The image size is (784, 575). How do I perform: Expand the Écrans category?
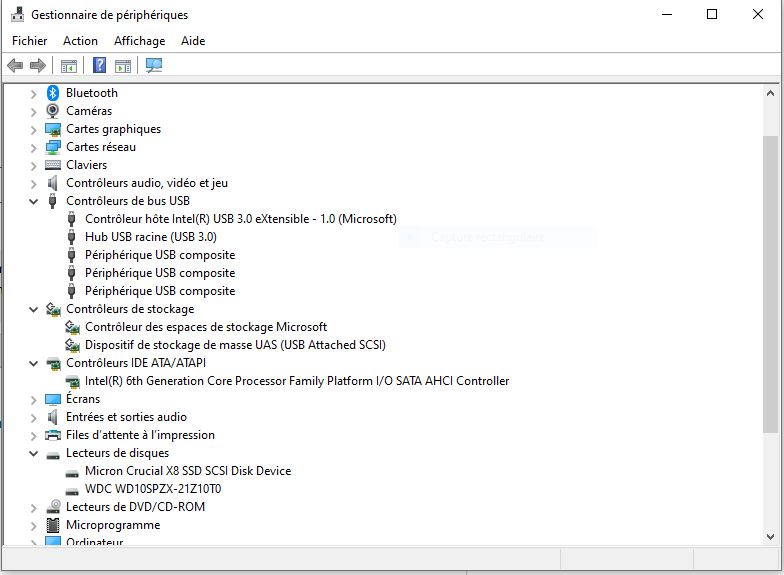[x=34, y=400]
